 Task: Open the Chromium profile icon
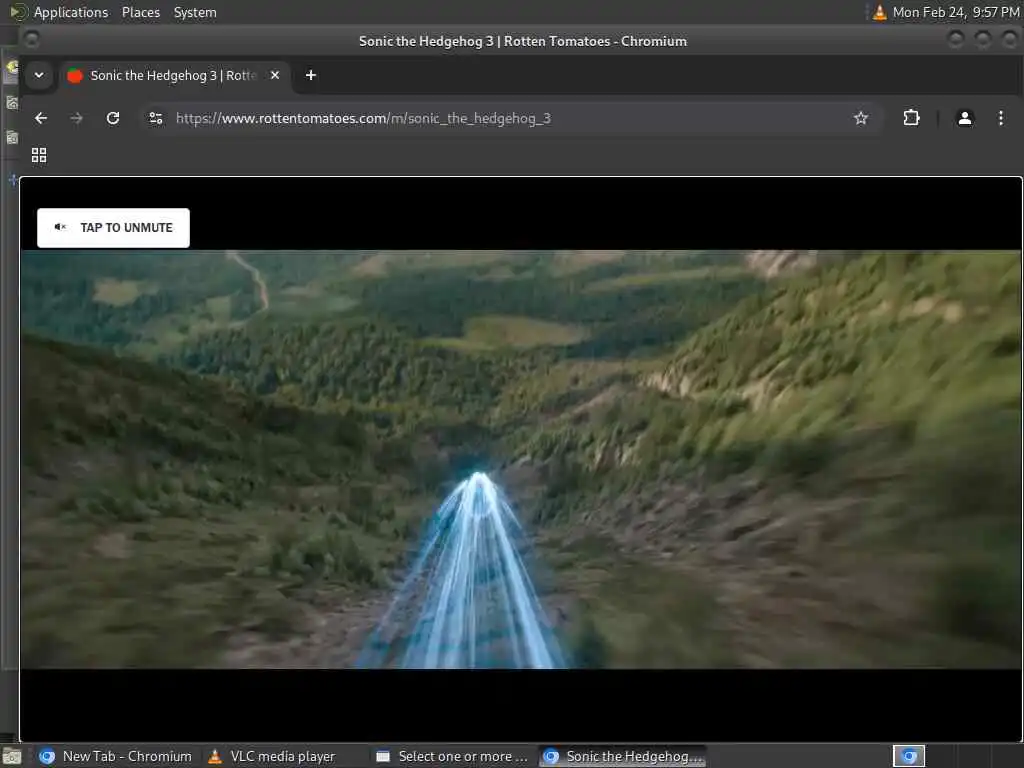(x=965, y=118)
